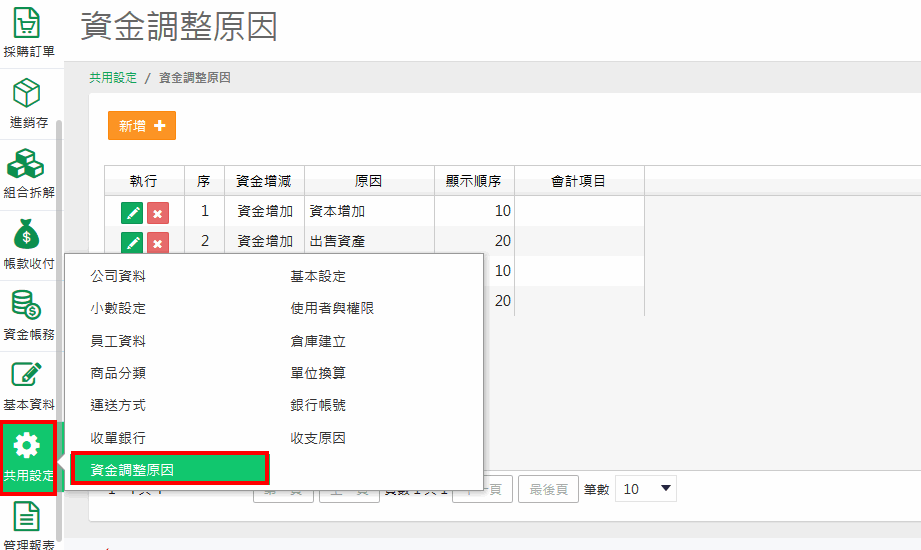The image size is (921, 550).
Task: Choose 運送方式 from the popup menu
Action: (118, 405)
